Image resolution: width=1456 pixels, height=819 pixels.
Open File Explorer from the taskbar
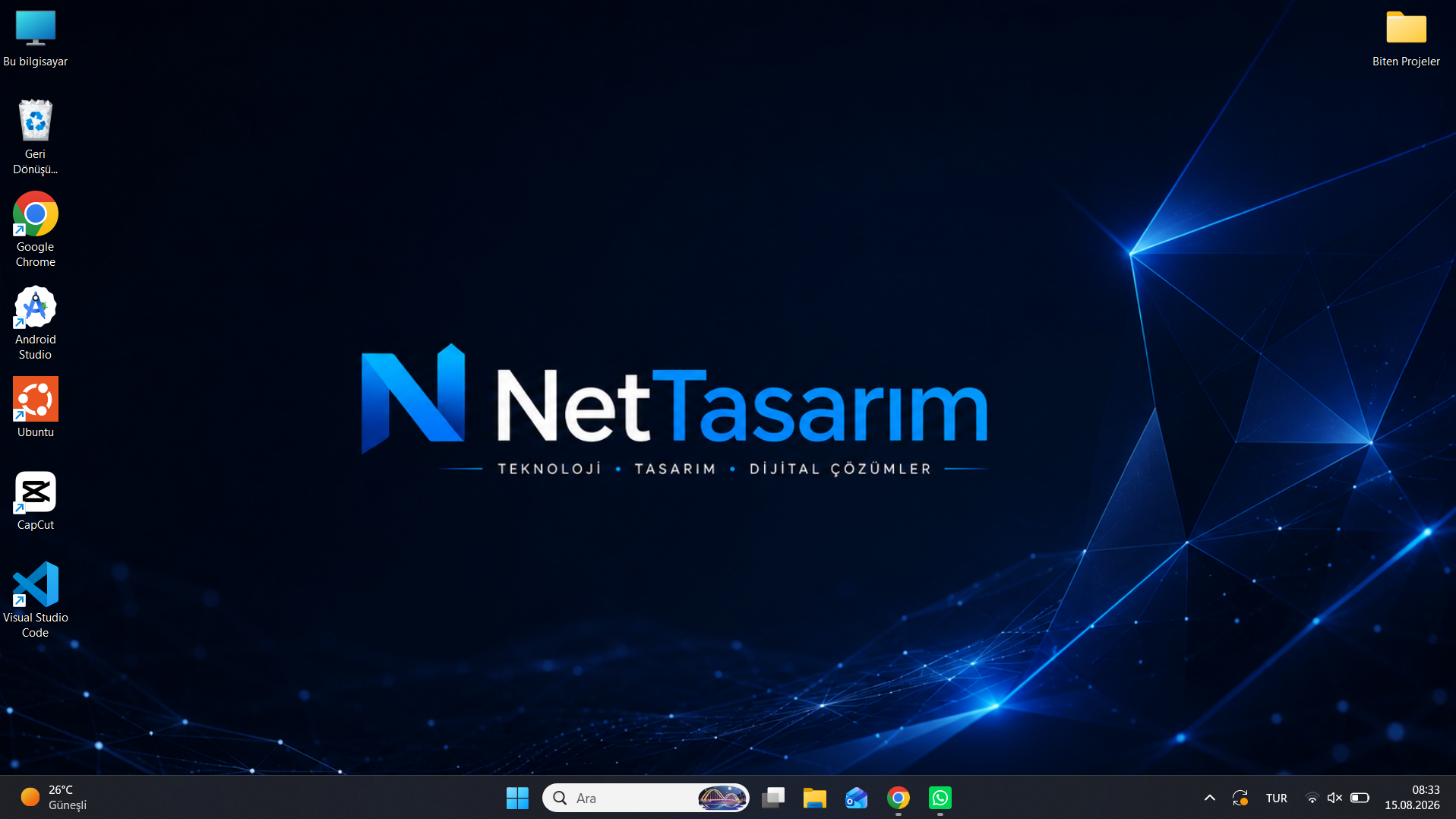click(815, 798)
